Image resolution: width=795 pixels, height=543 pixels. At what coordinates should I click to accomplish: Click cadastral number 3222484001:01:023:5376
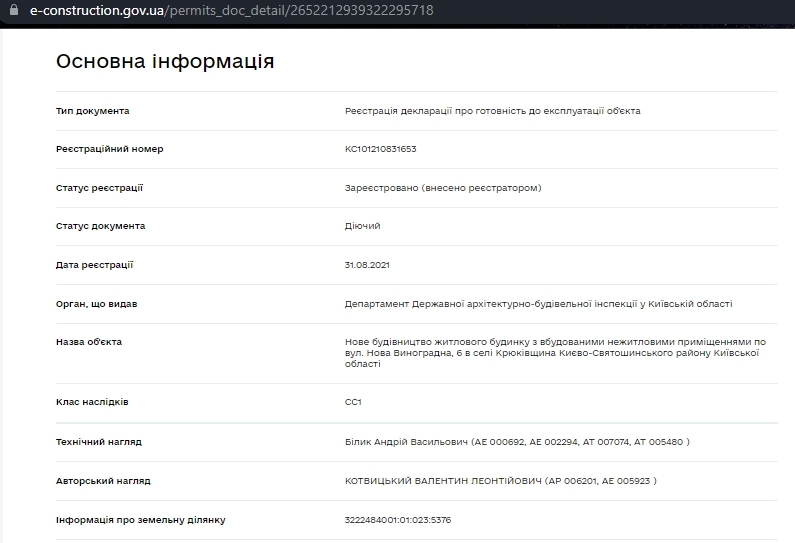click(x=398, y=520)
